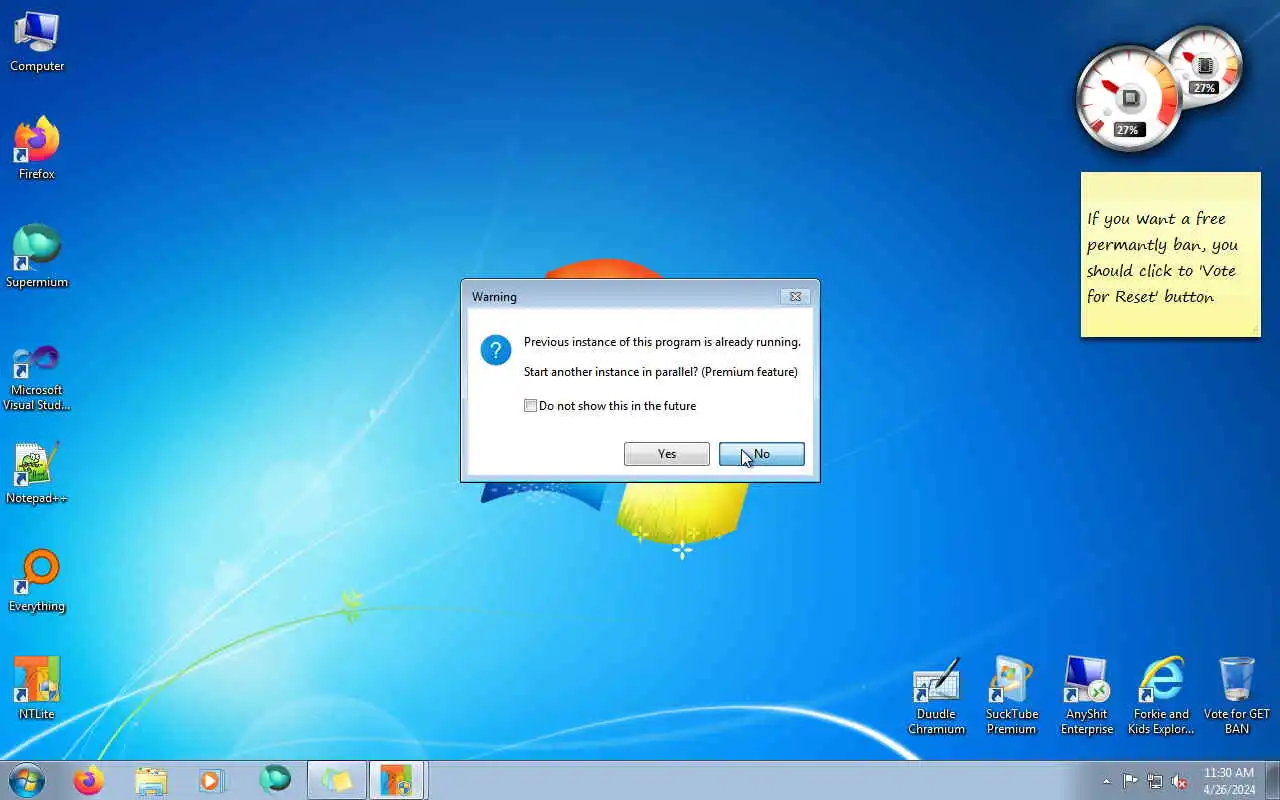Open the Duudle Chramium desktop shortcut
The height and width of the screenshot is (800, 1280).
point(937,697)
